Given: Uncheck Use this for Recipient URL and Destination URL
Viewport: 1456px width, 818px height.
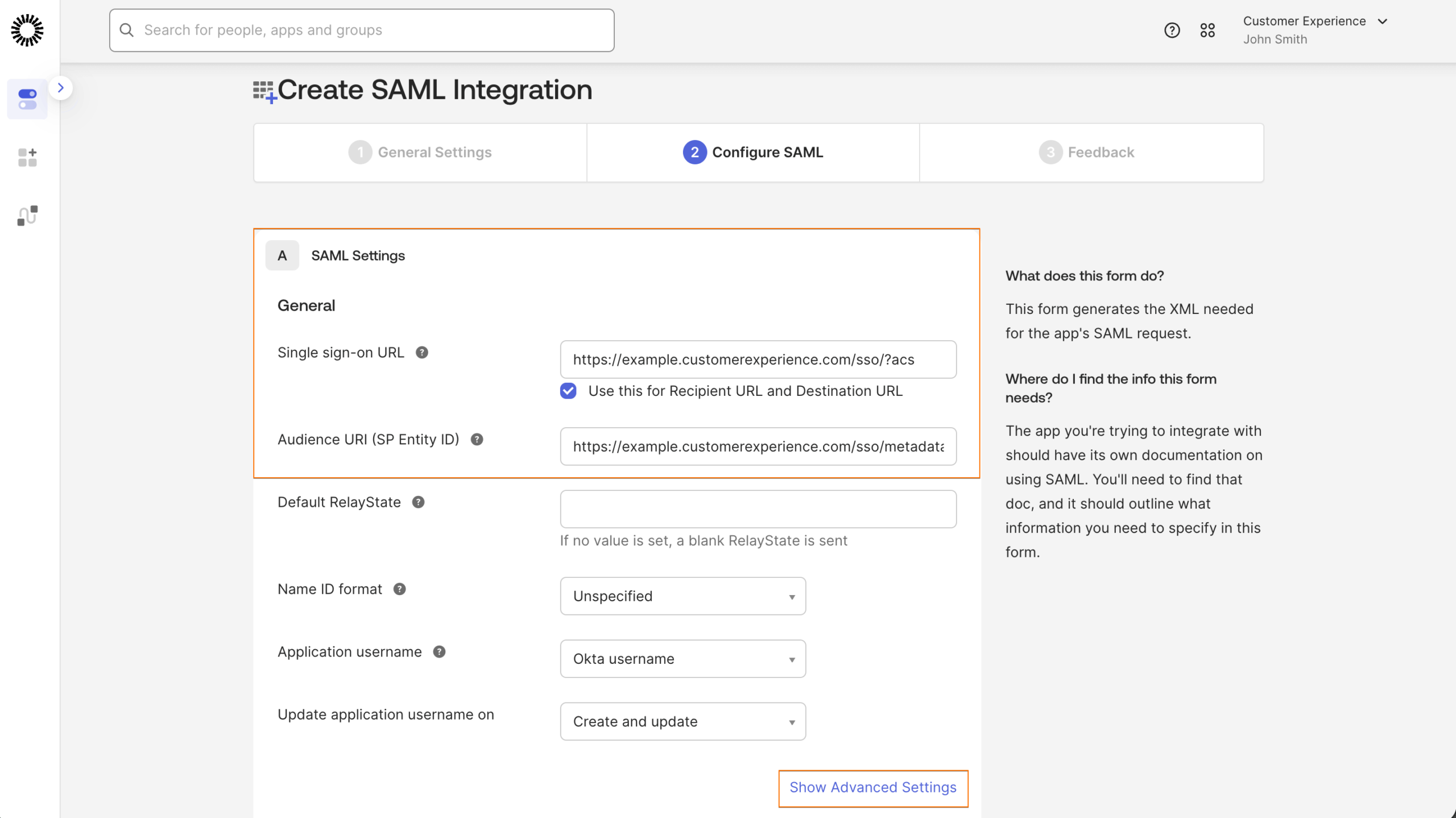Looking at the screenshot, I should tap(568, 391).
